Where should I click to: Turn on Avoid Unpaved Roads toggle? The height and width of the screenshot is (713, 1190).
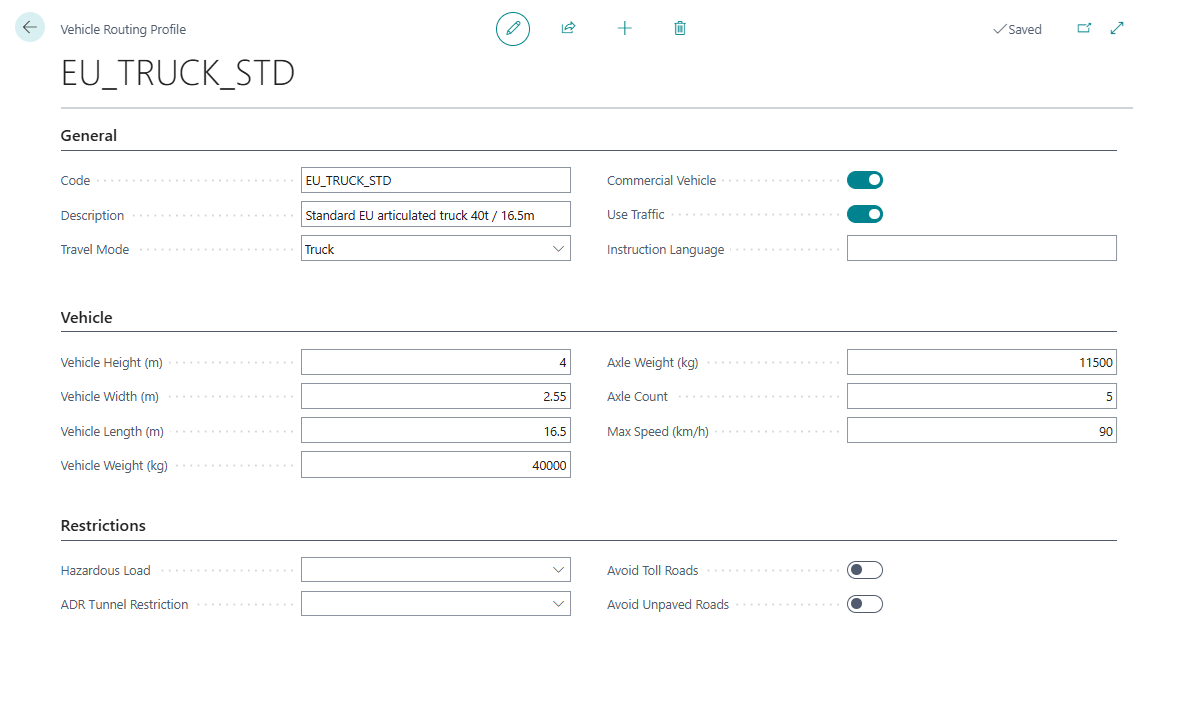click(x=864, y=604)
